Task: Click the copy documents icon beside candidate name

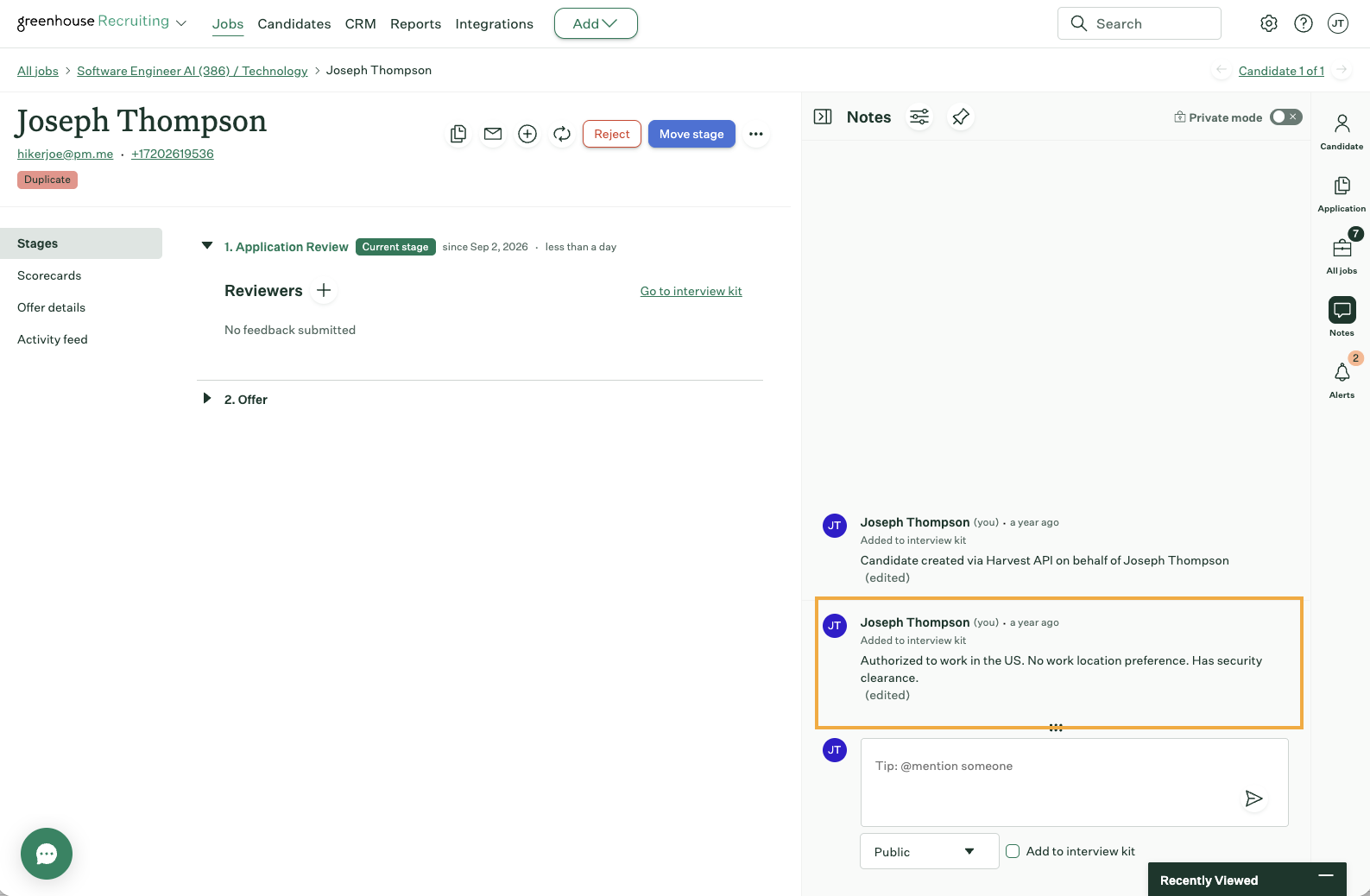Action: click(x=458, y=134)
